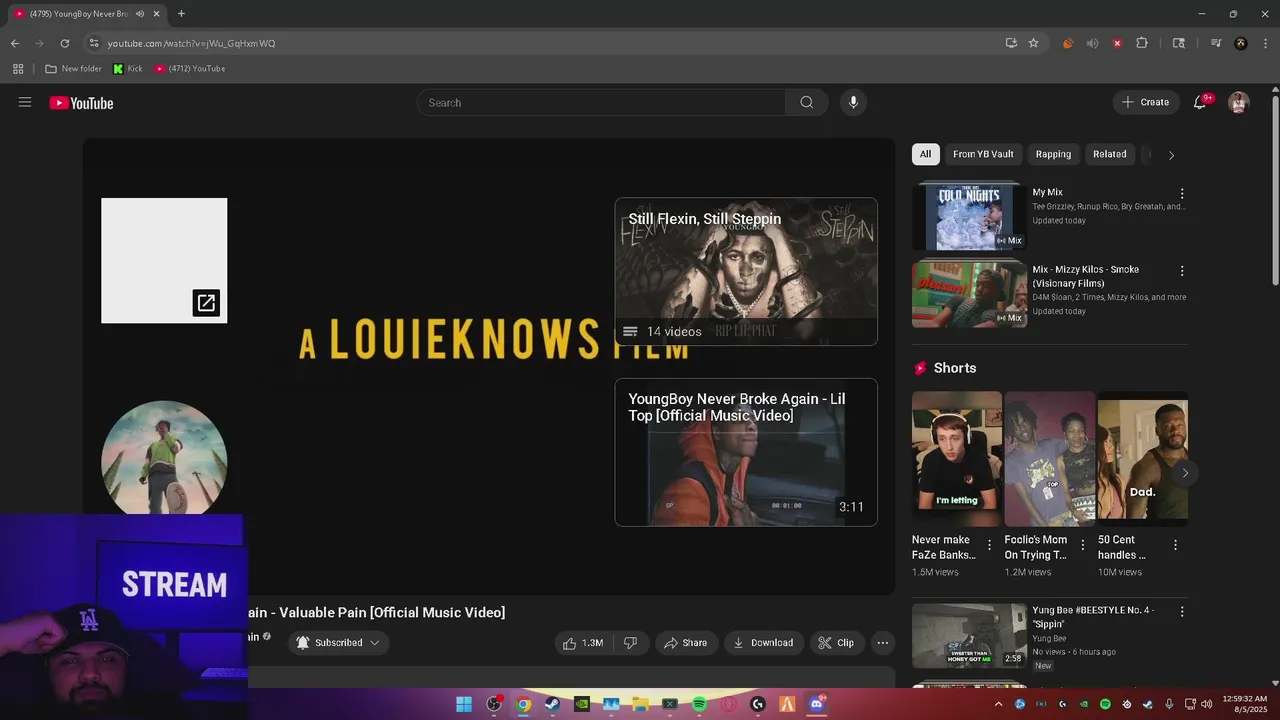1280x720 pixels.
Task: Open options for Yung Bee #BEESTYLE video
Action: [1182, 611]
